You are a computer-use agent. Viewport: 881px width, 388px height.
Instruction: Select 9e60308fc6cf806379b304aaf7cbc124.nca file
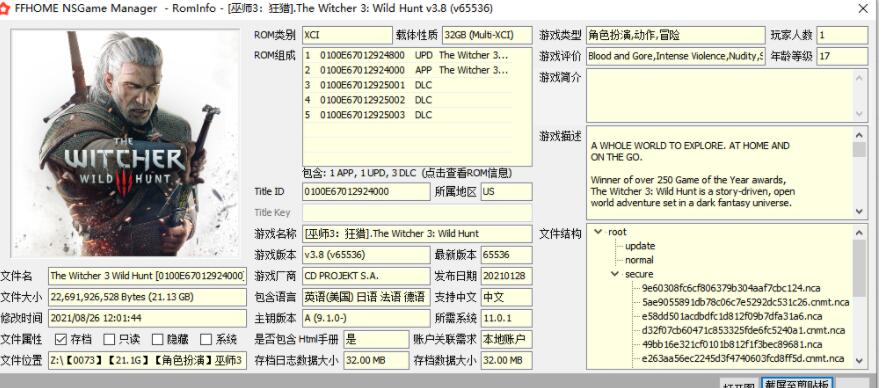pyautogui.click(x=731, y=288)
